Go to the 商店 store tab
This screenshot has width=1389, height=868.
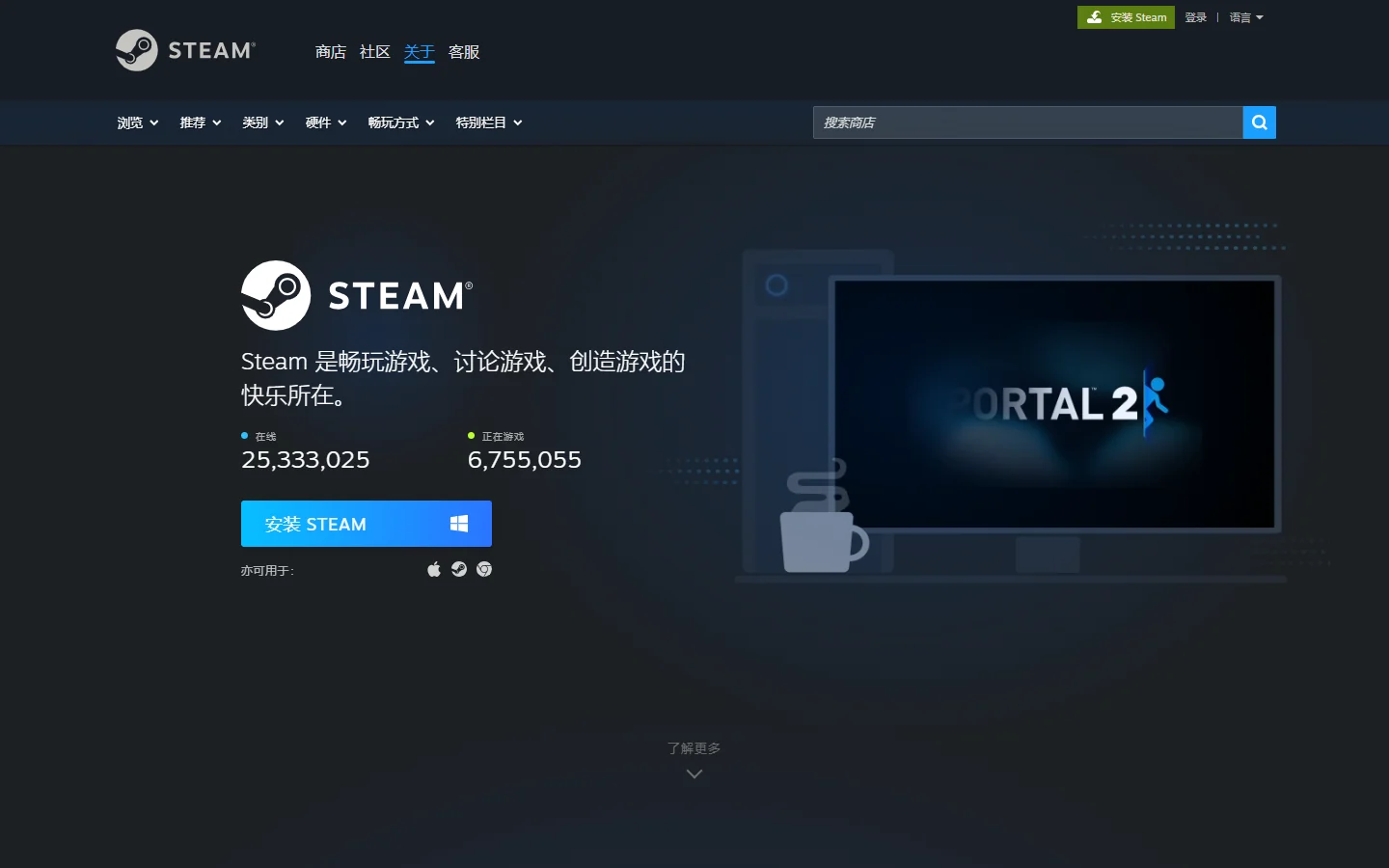(x=331, y=52)
